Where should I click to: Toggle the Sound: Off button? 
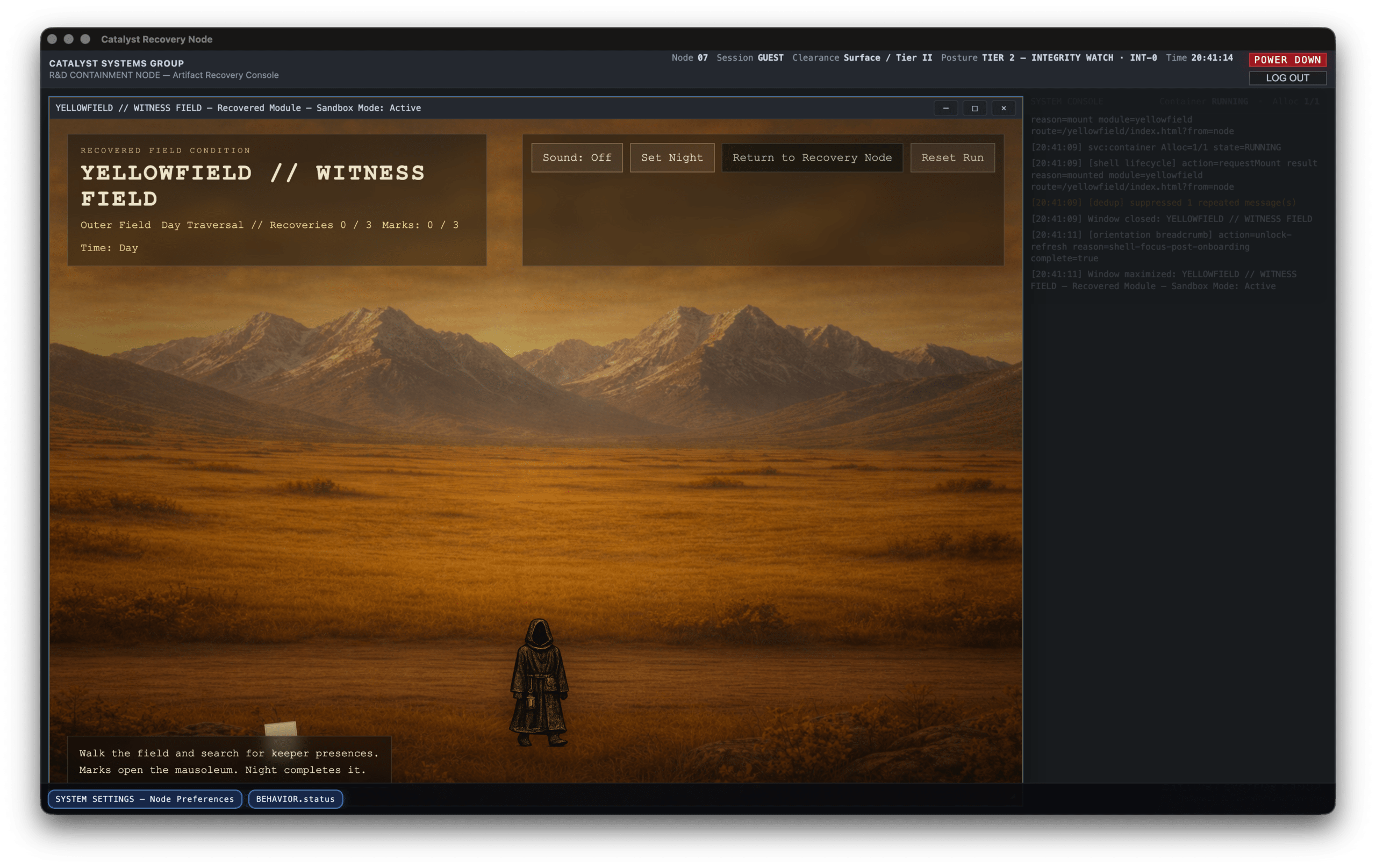tap(577, 157)
